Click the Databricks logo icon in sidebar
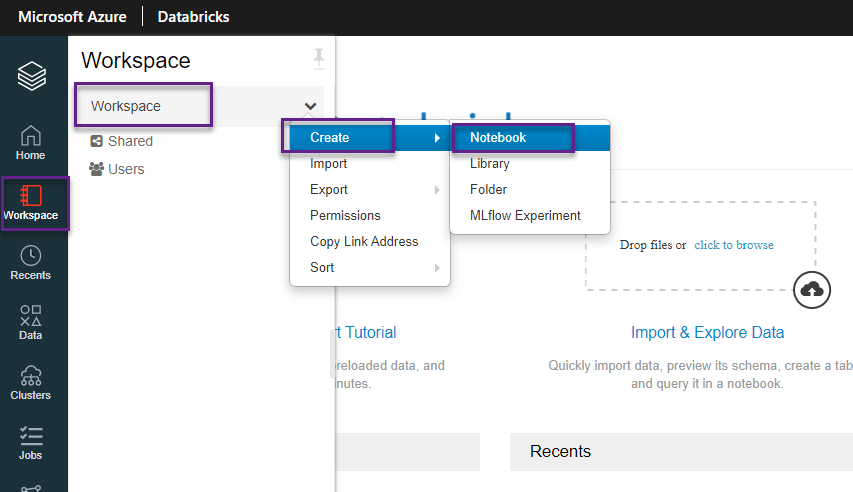Screen dimensions: 853x492 [32, 76]
